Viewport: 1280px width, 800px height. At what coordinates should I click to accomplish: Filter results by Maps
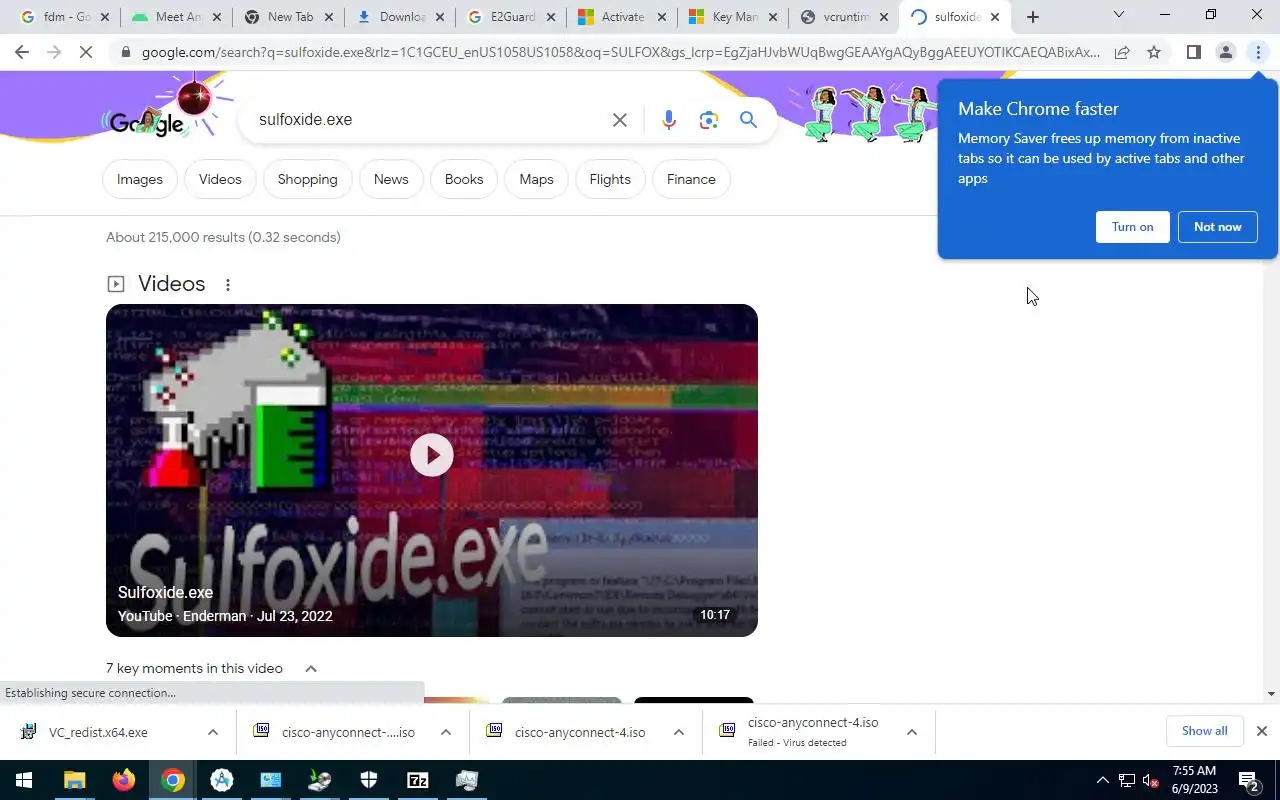click(x=536, y=179)
